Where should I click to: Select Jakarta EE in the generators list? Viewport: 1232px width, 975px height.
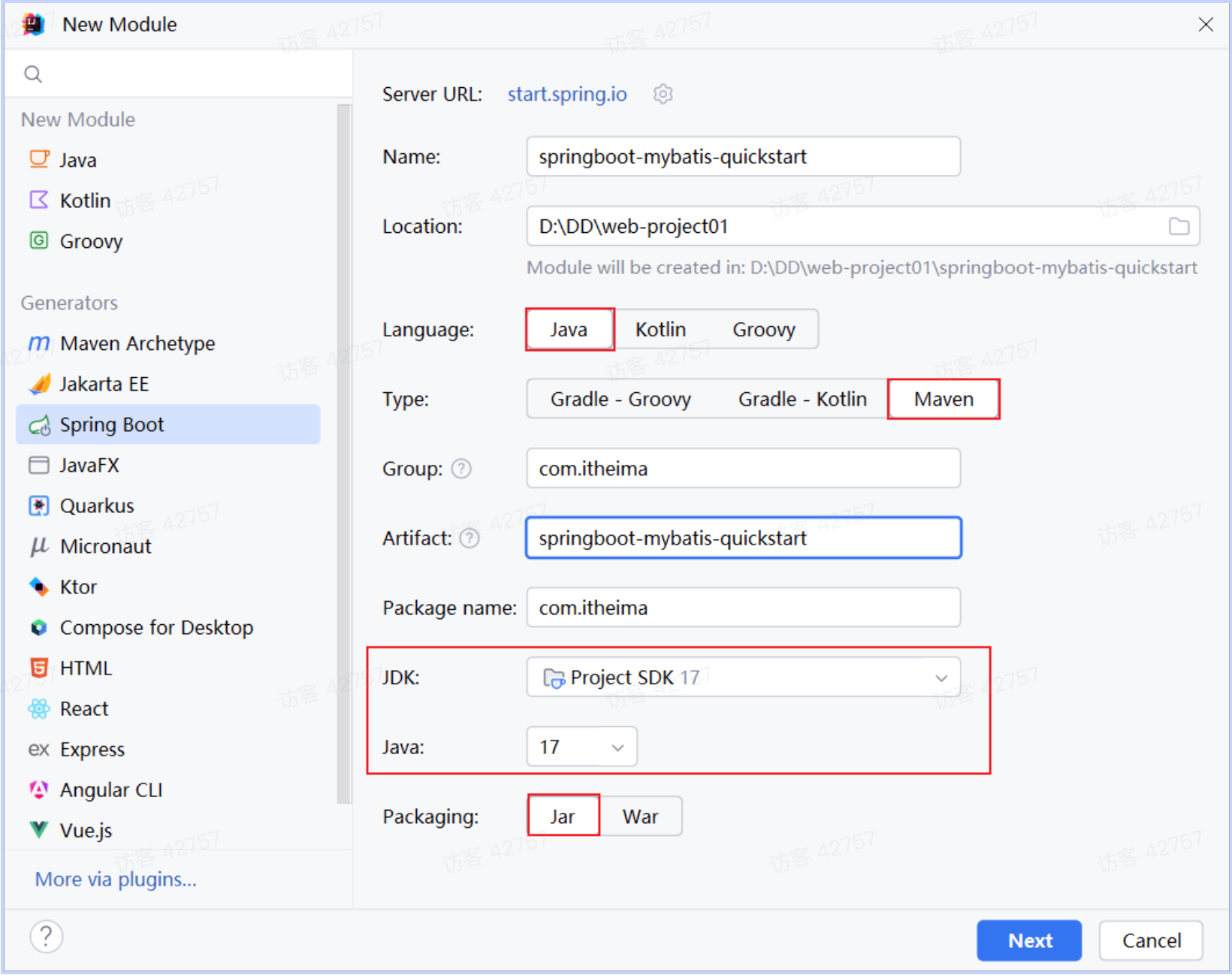point(104,384)
